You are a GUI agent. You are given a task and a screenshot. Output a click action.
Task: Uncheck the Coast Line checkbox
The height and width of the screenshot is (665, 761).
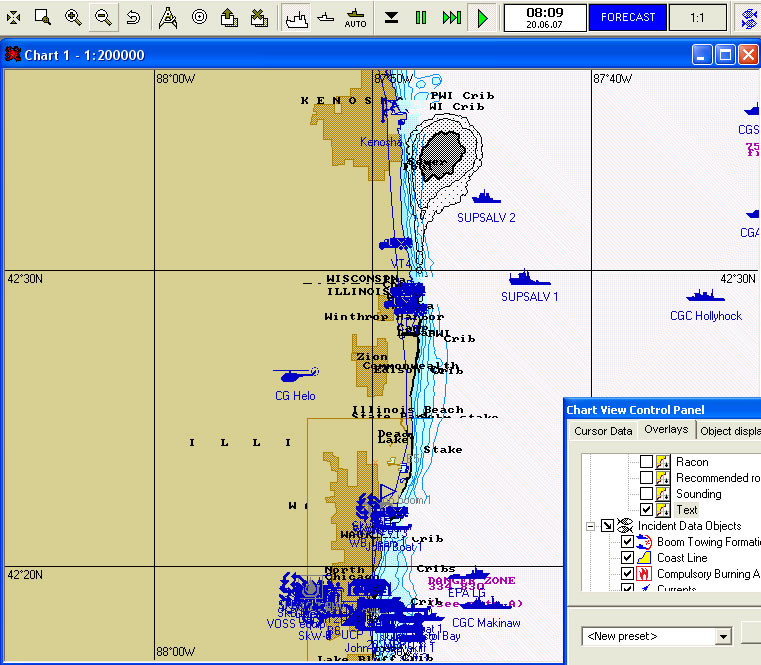click(627, 558)
